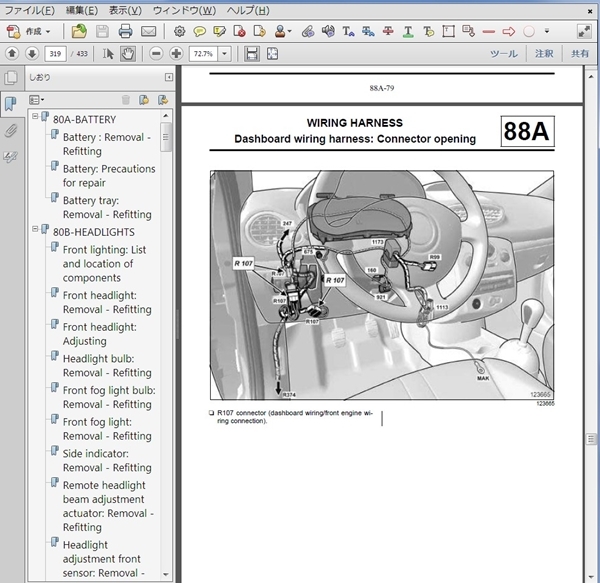Open the ファイル(F) menu
This screenshot has width=600, height=583.
(29, 10)
